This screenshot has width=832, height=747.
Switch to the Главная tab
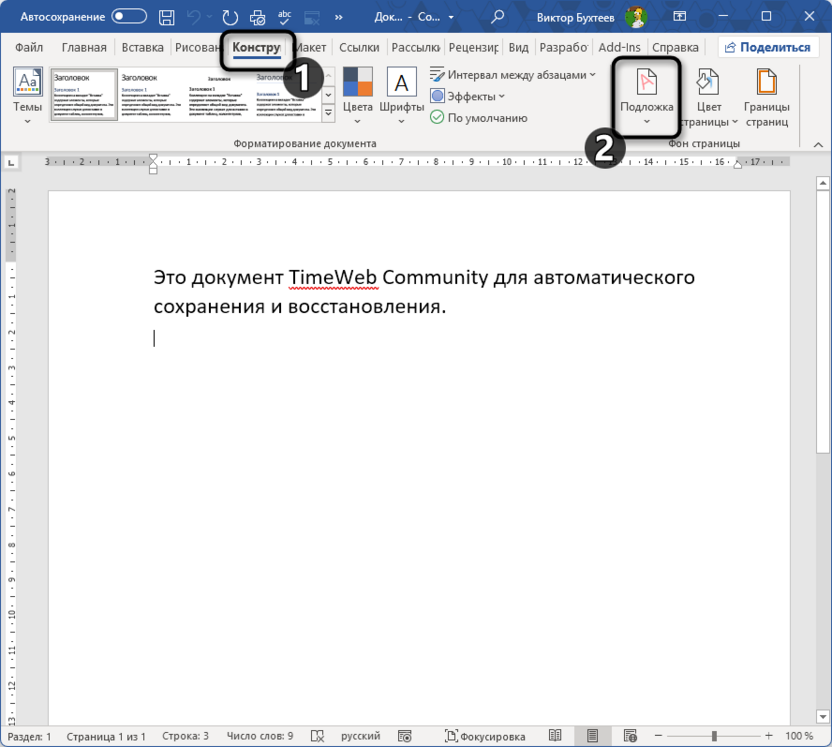pos(84,47)
